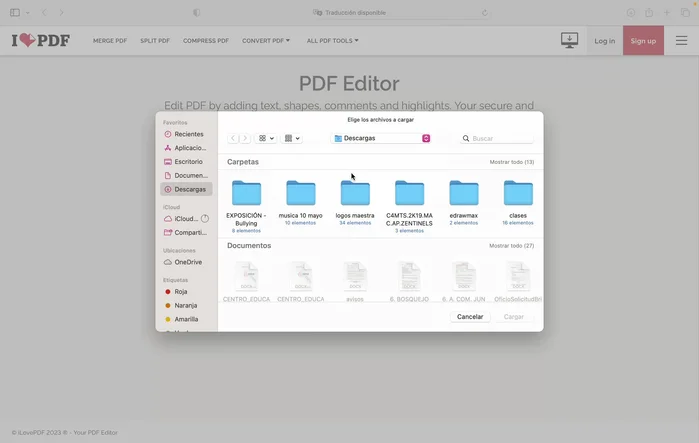Open COMPRESS PDF tool page
The image size is (699, 443).
click(206, 41)
